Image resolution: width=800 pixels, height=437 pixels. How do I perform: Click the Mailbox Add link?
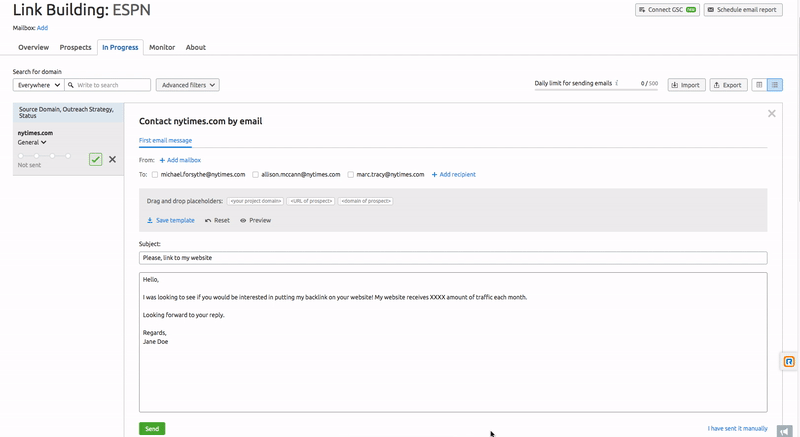42,28
